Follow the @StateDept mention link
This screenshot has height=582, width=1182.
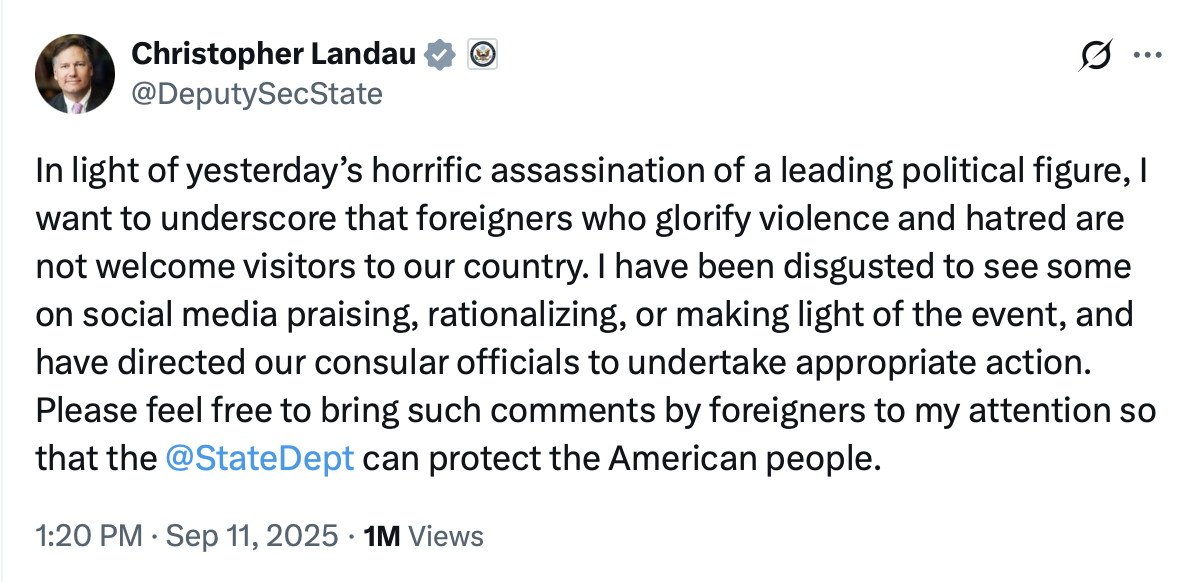[261, 459]
